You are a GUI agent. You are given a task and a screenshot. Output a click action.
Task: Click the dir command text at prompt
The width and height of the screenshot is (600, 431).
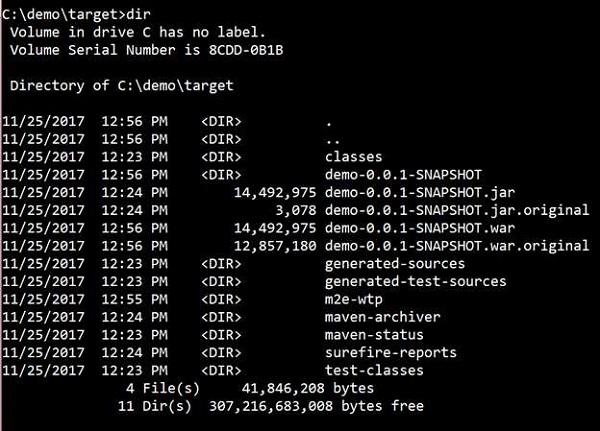[139, 14]
